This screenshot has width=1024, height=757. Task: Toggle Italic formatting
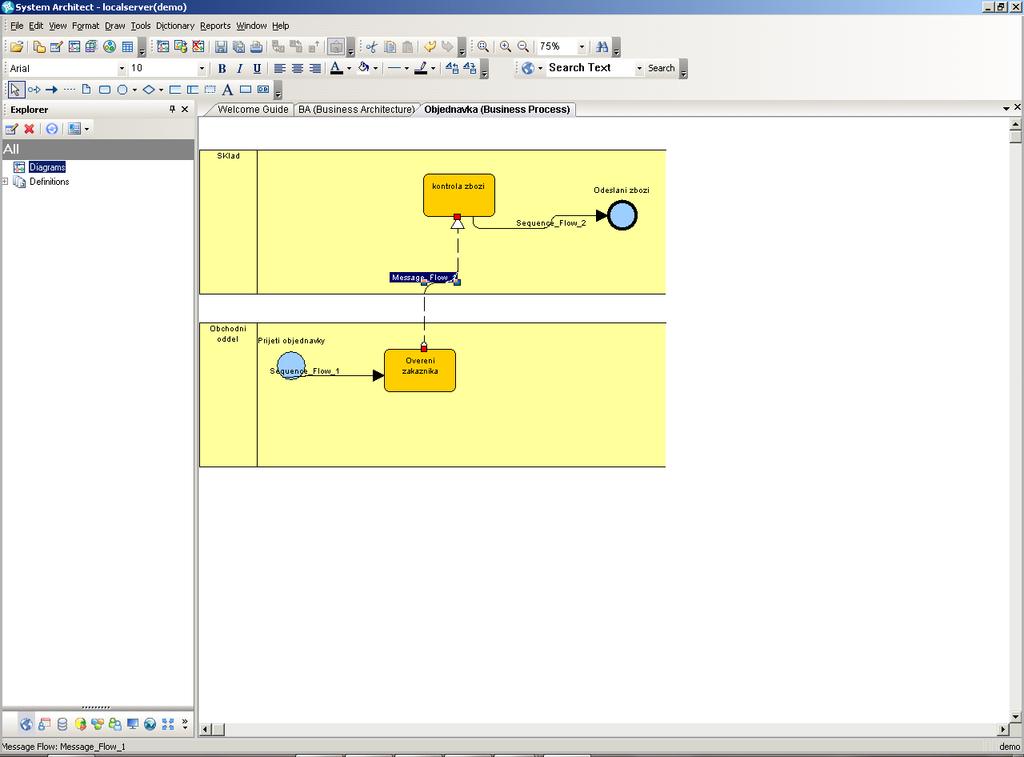click(240, 68)
